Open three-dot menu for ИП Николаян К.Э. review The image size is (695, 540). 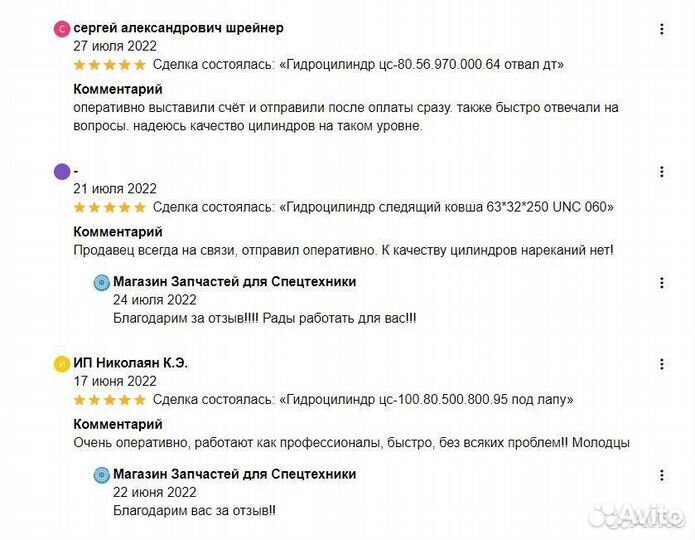click(x=661, y=363)
